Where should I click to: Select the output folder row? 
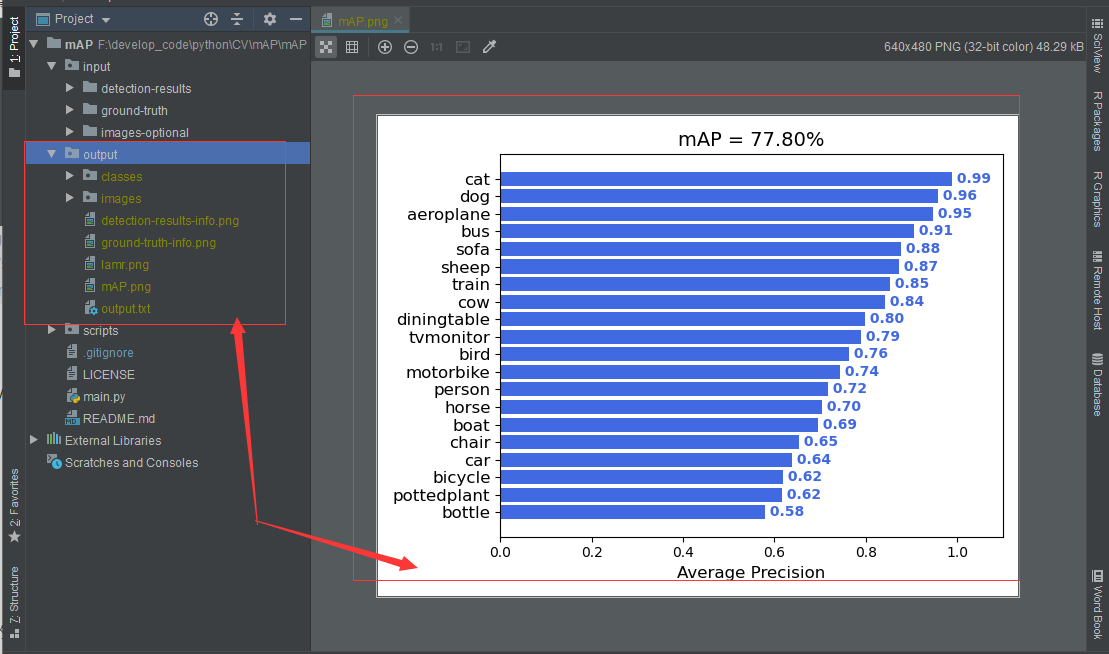pos(168,153)
